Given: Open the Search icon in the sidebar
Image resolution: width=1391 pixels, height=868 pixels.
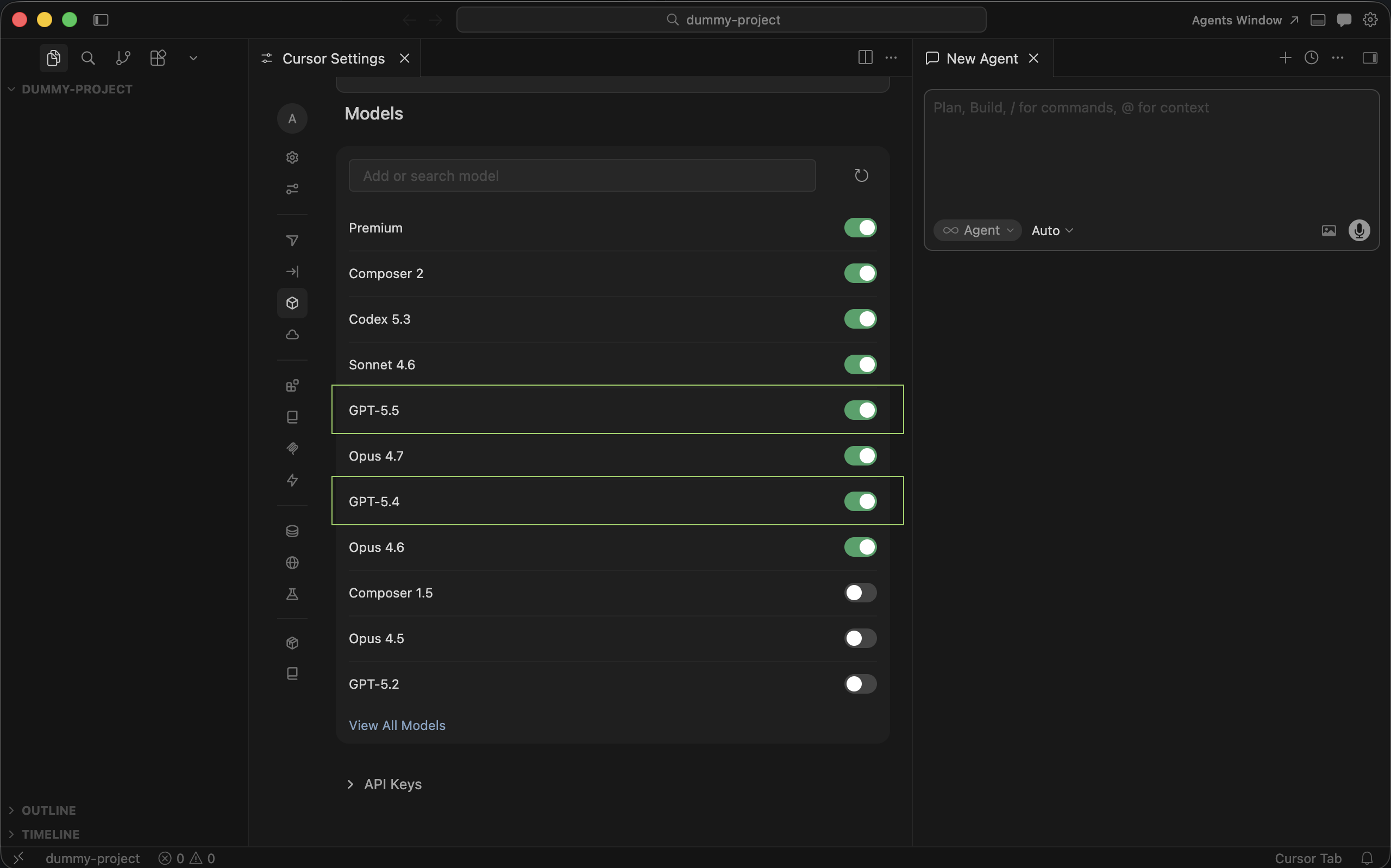Looking at the screenshot, I should (x=88, y=58).
